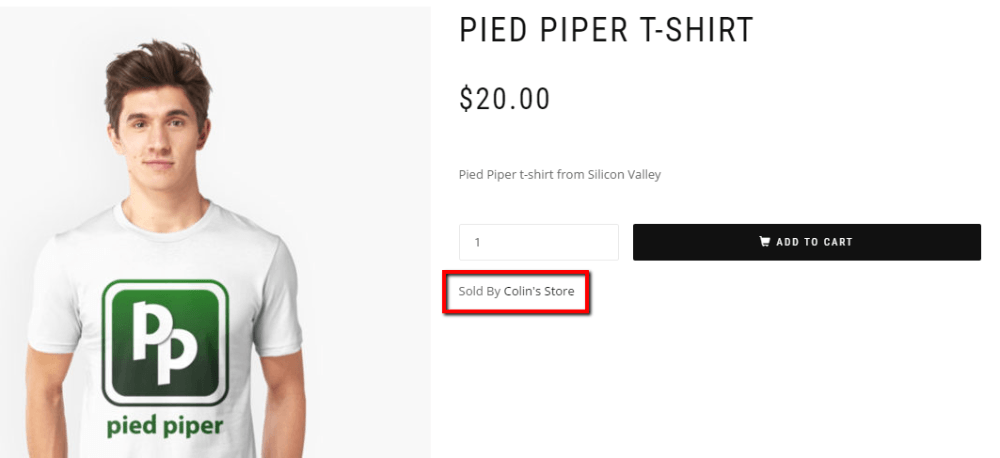The height and width of the screenshot is (458, 1000).
Task: Click the Pied Piper T-Shirt product title
Action: [x=605, y=31]
